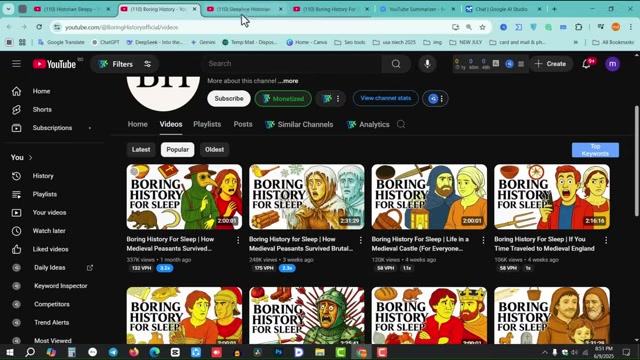Click View channel stats
Viewport: 640px width, 360px height.
pos(386,98)
